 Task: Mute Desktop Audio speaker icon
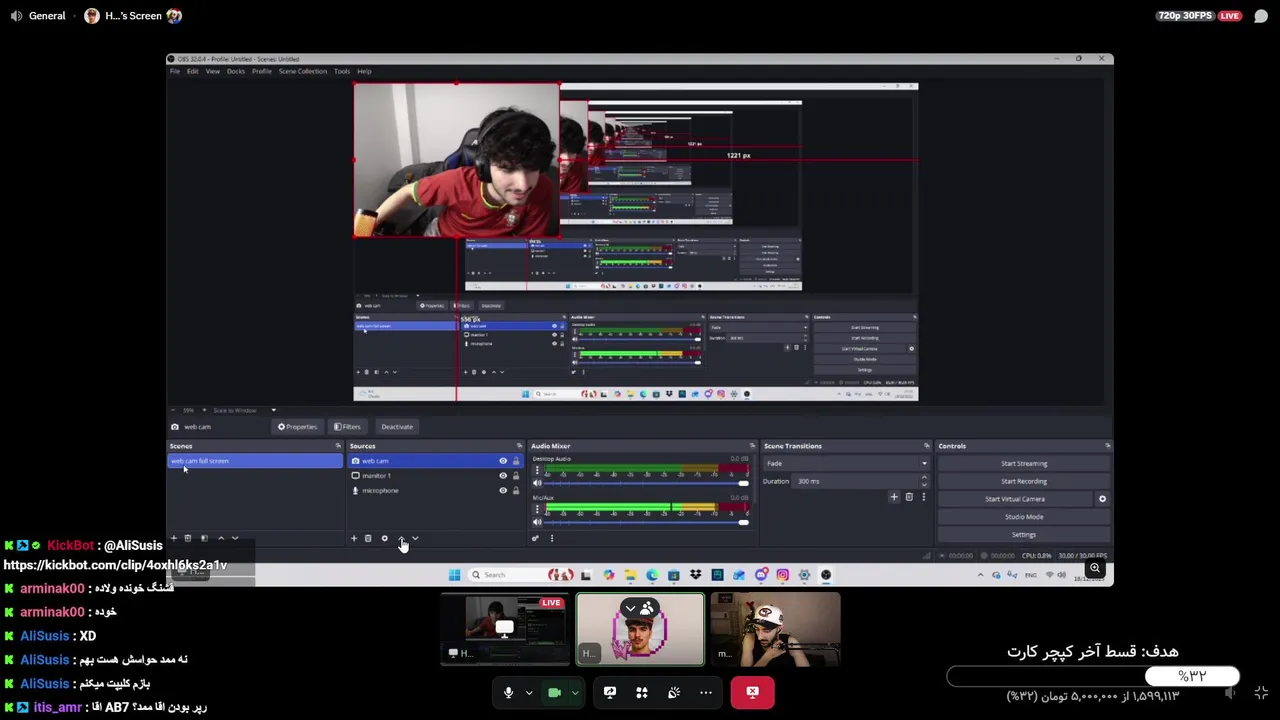(x=537, y=483)
